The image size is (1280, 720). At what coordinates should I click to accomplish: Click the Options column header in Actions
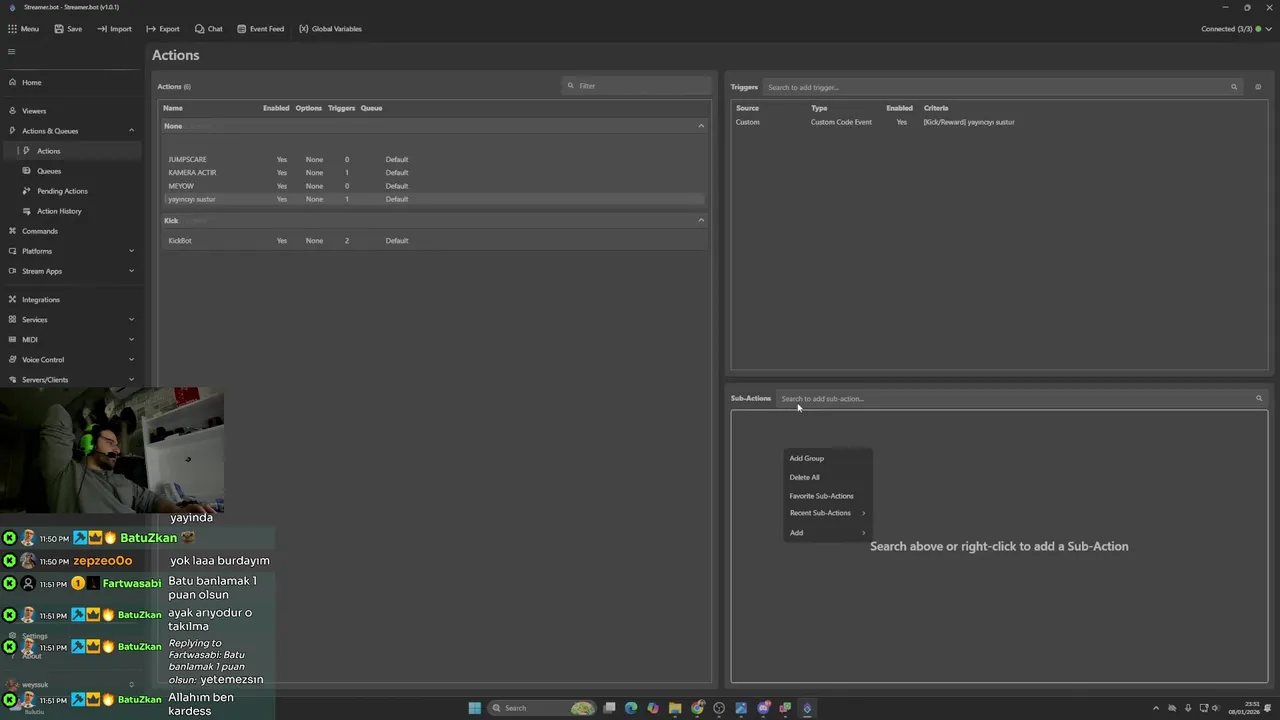(309, 108)
